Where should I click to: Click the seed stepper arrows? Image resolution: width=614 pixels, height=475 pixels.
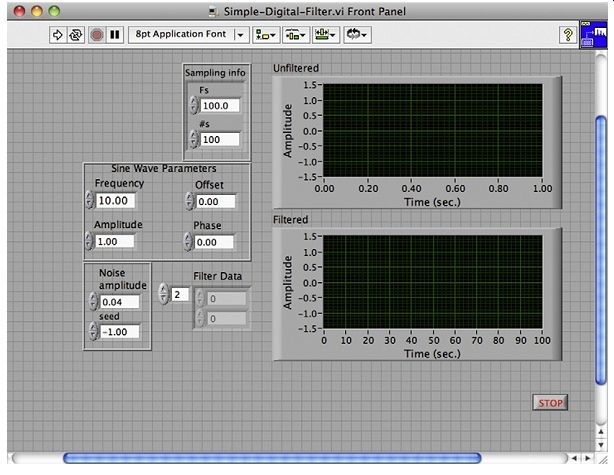coord(93,331)
